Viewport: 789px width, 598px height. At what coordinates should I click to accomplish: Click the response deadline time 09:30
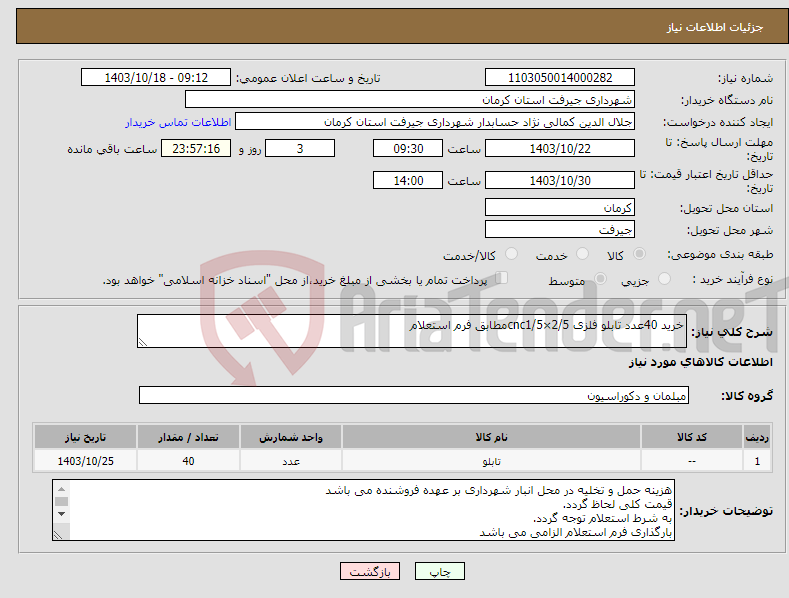pyautogui.click(x=408, y=148)
